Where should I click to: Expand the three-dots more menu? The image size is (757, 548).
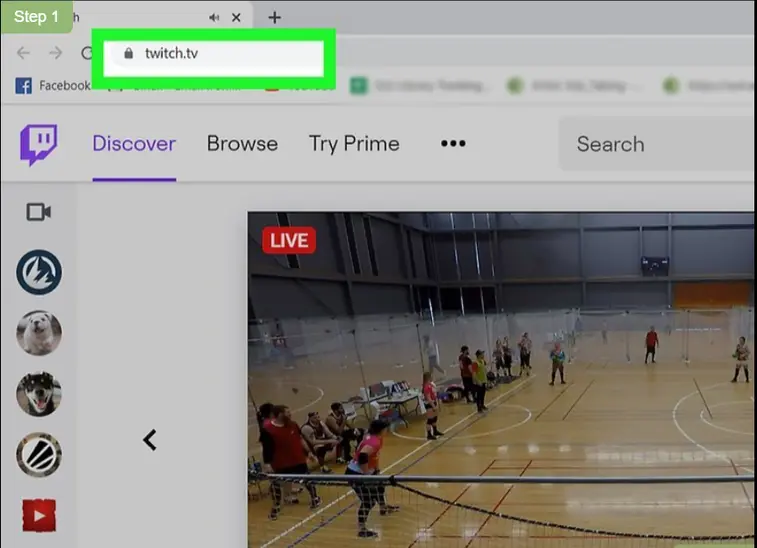(453, 144)
